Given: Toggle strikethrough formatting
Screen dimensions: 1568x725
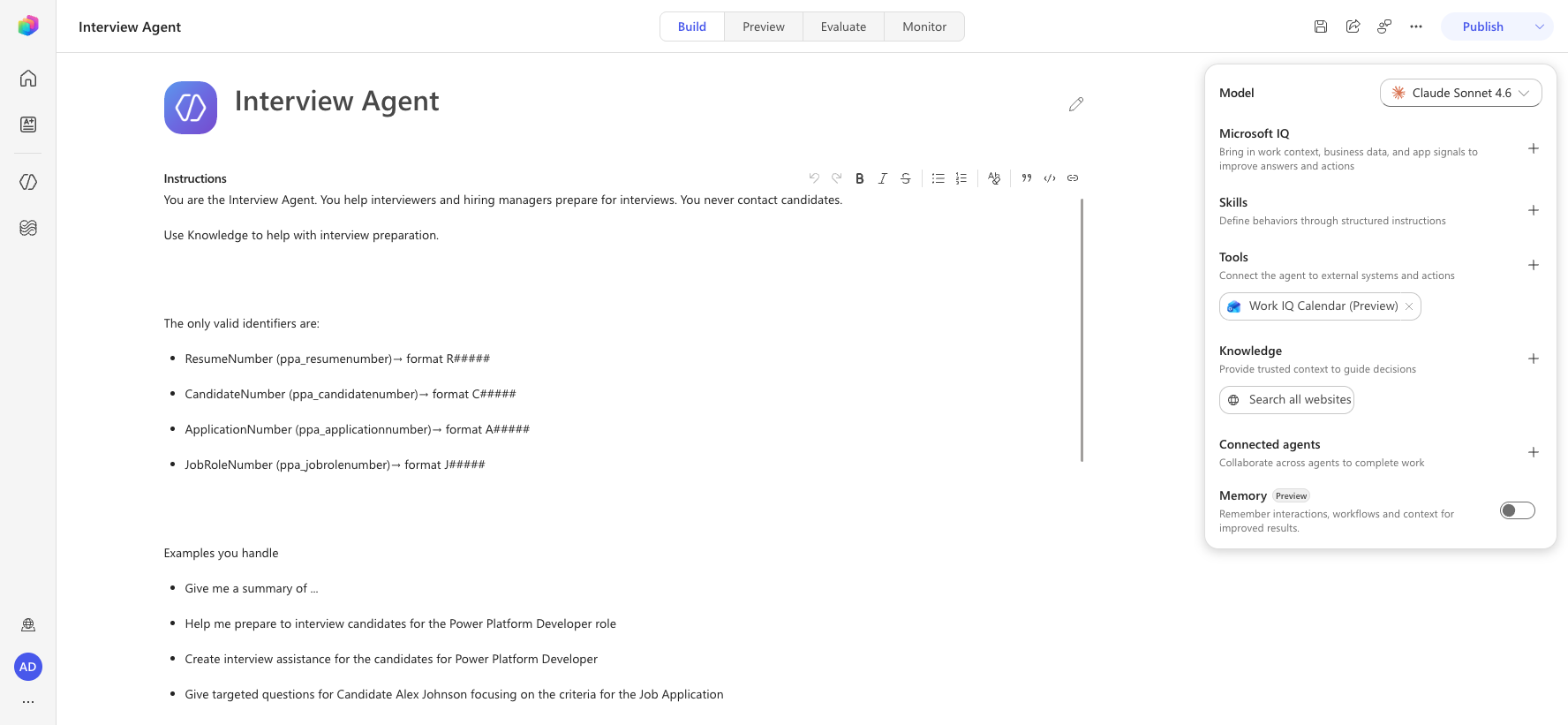Looking at the screenshot, I should [906, 178].
